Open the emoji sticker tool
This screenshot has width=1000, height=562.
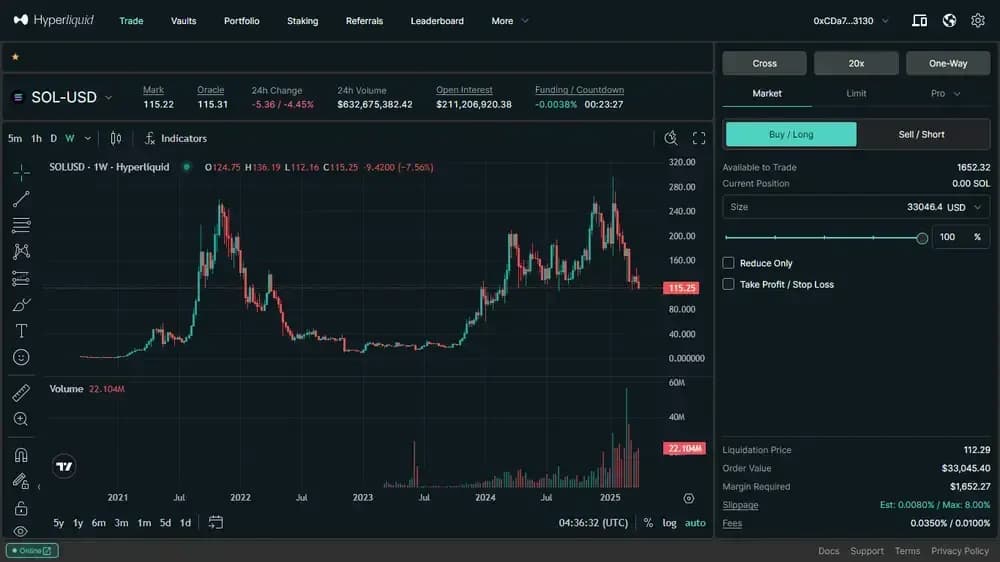pyautogui.click(x=21, y=357)
